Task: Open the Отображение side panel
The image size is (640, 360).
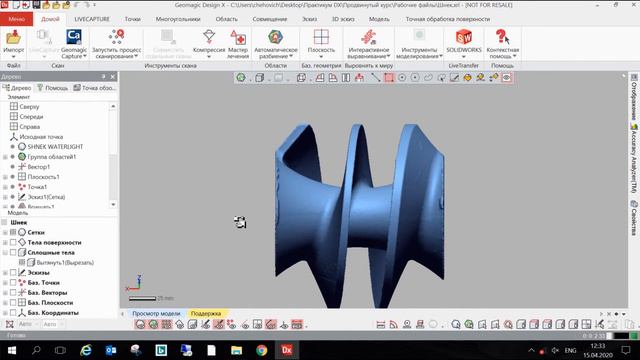Action: point(634,97)
